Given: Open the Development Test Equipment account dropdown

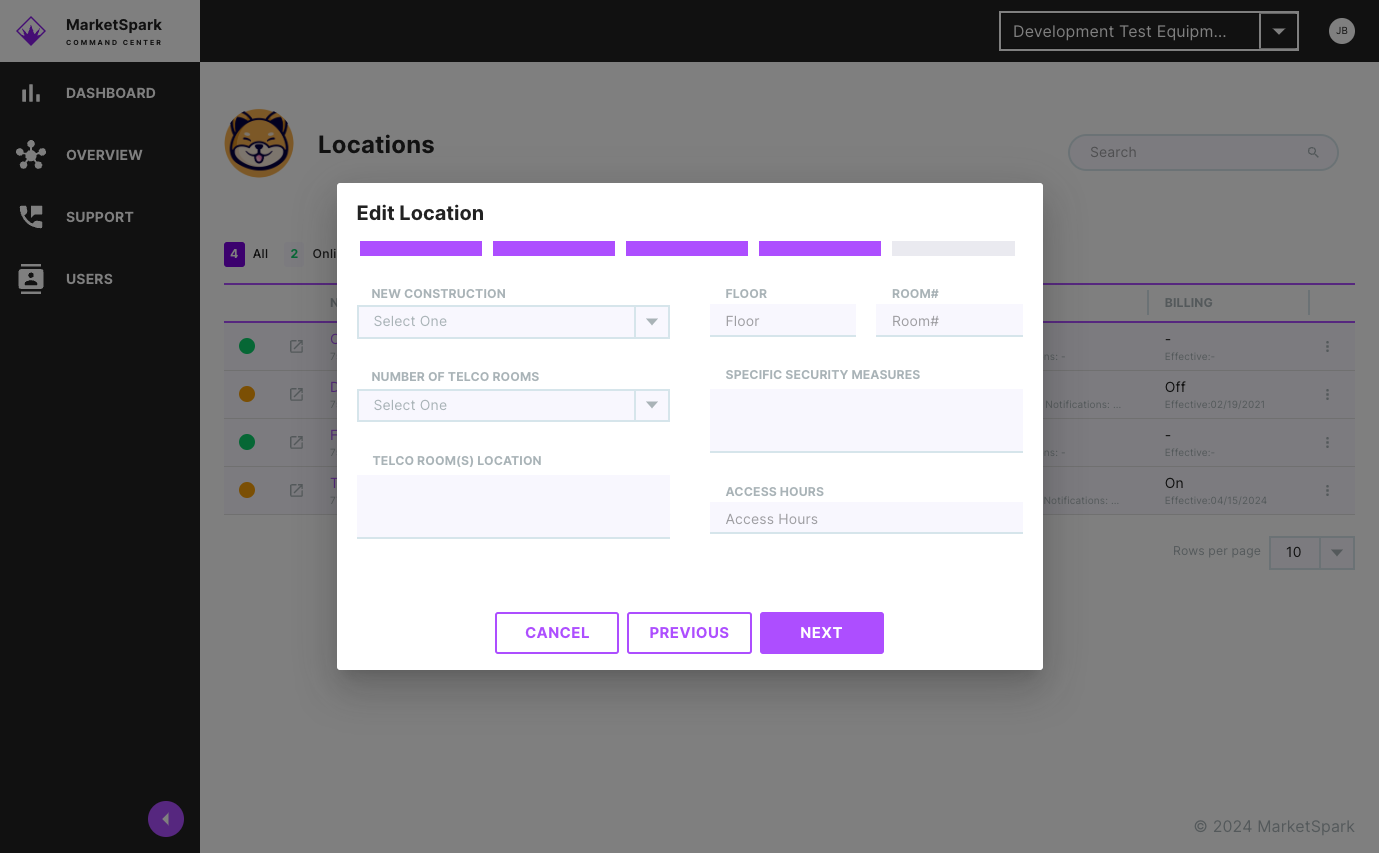Looking at the screenshot, I should pyautogui.click(x=1149, y=31).
